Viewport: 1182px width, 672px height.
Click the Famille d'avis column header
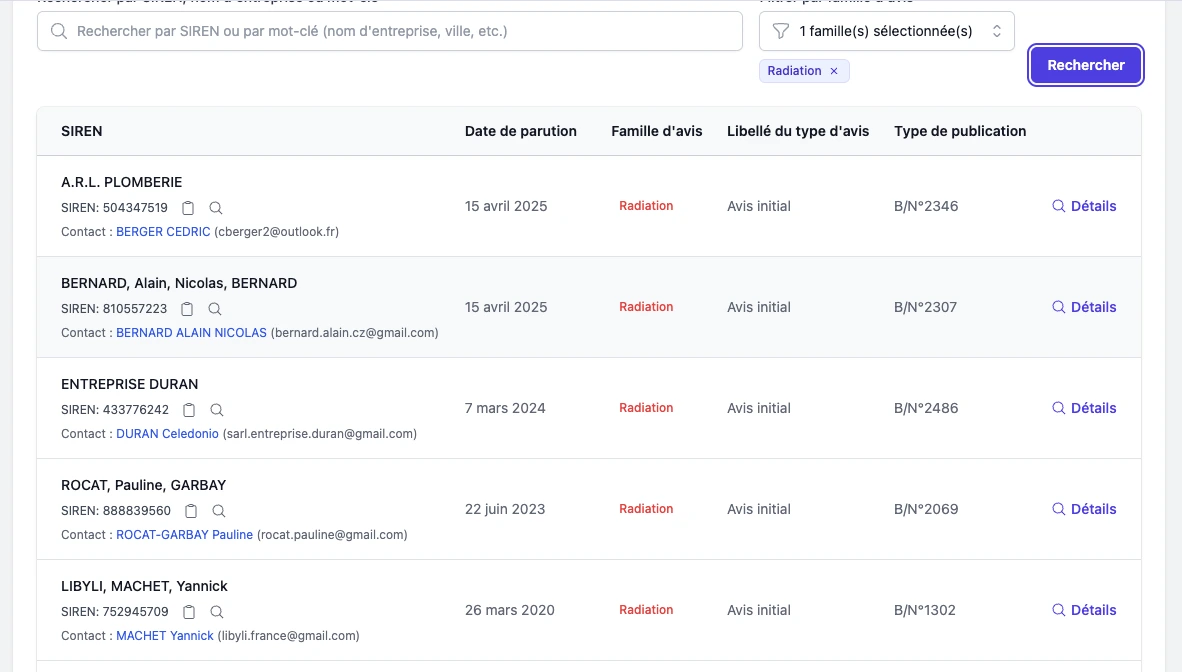pyautogui.click(x=657, y=131)
